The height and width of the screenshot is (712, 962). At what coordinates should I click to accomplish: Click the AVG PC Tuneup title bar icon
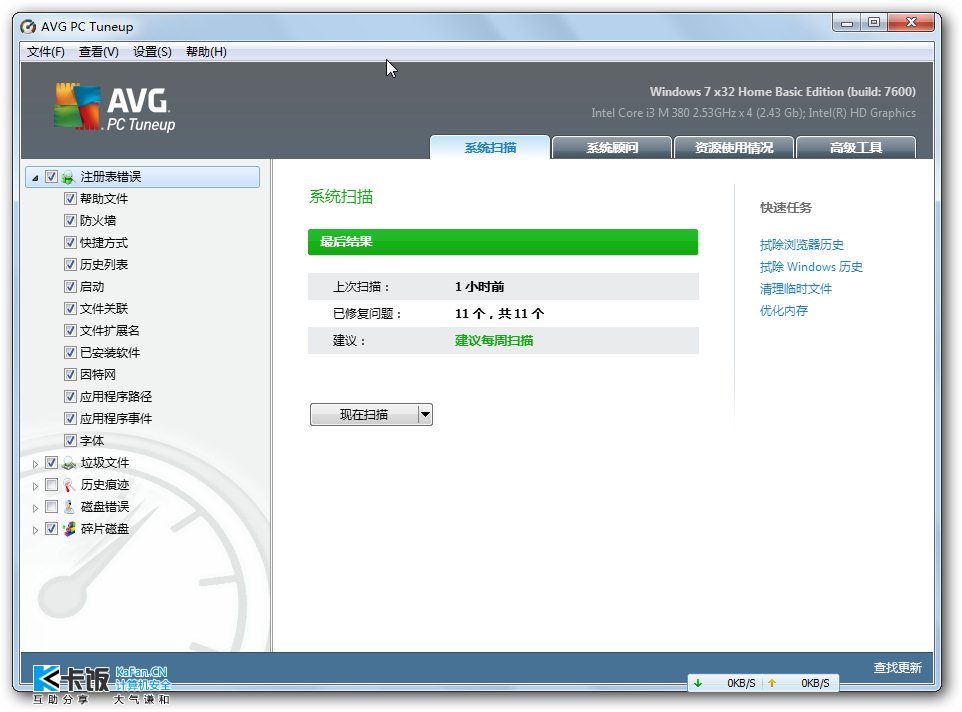pos(28,26)
